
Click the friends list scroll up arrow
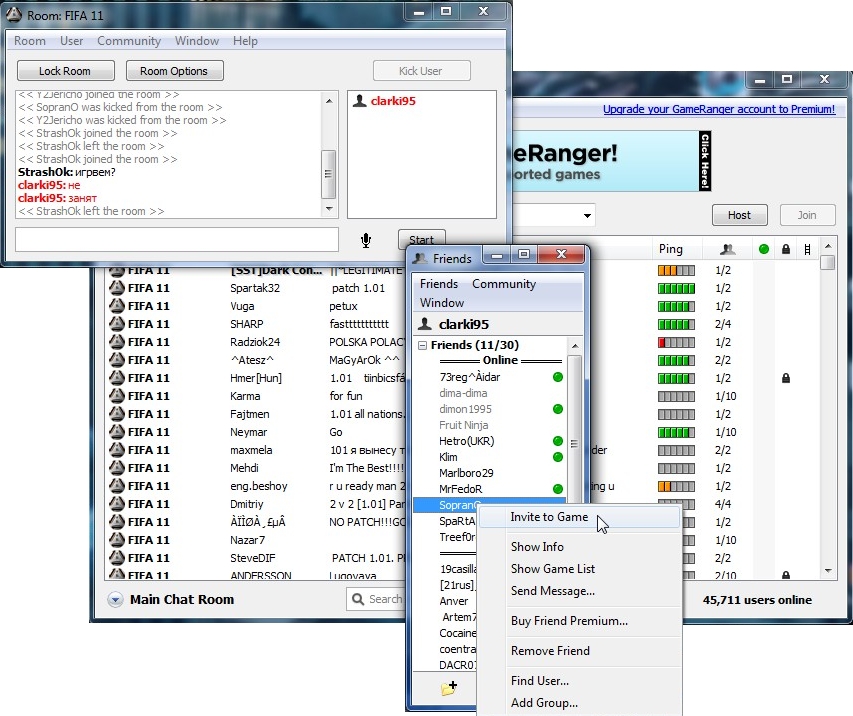point(575,346)
